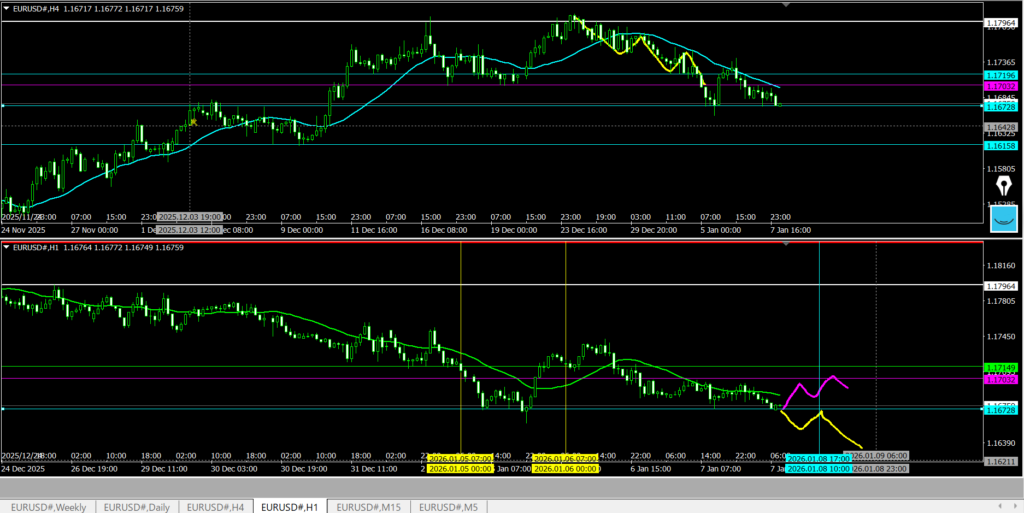Click the chart shift triangle on H4 chart
This screenshot has width=1024, height=513.
point(785,5)
